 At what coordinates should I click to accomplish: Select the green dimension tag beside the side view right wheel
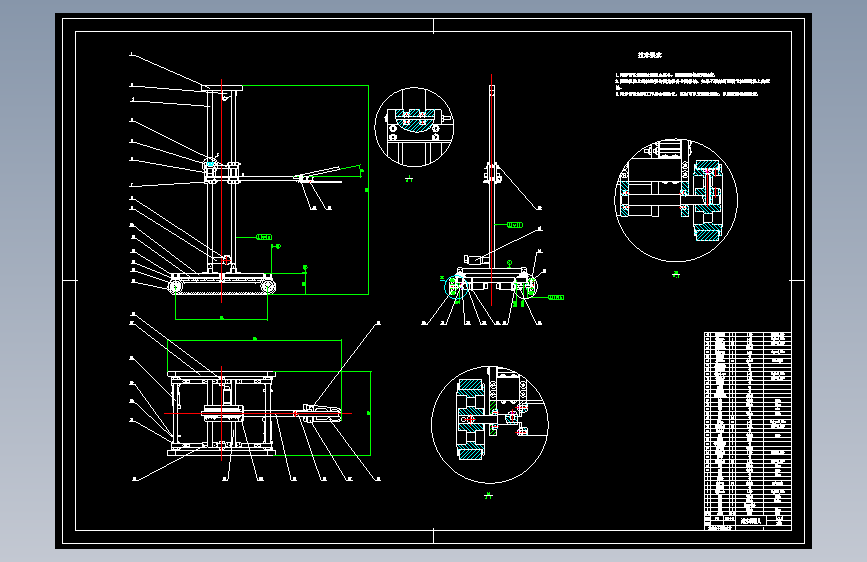[556, 298]
